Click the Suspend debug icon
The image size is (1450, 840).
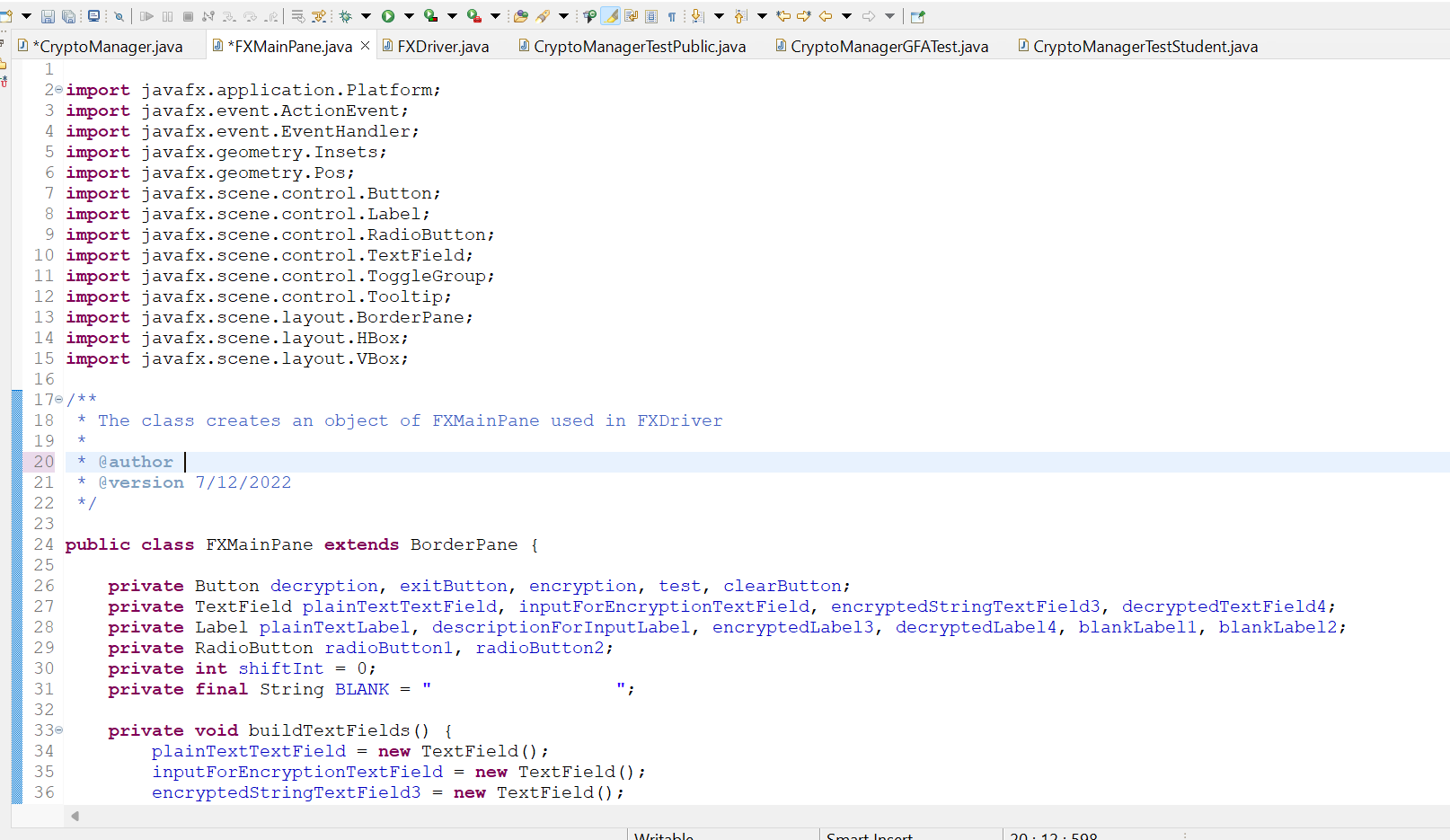click(x=167, y=16)
